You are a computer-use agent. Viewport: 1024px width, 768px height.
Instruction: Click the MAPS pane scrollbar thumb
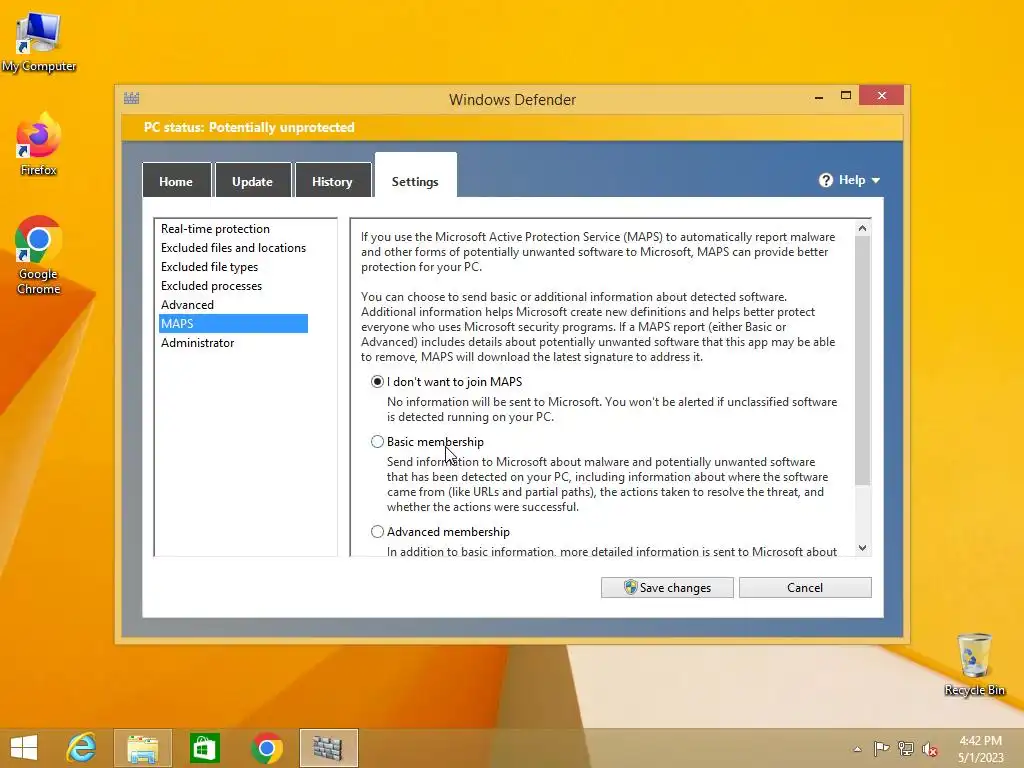click(862, 360)
